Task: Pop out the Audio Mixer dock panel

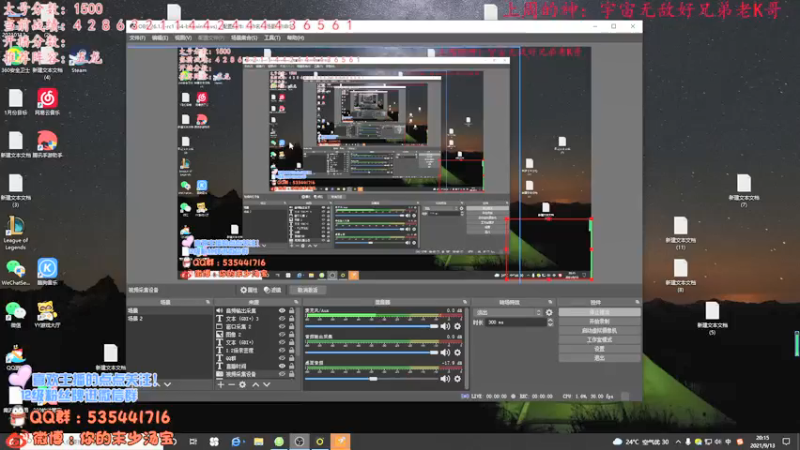Action: (x=464, y=302)
